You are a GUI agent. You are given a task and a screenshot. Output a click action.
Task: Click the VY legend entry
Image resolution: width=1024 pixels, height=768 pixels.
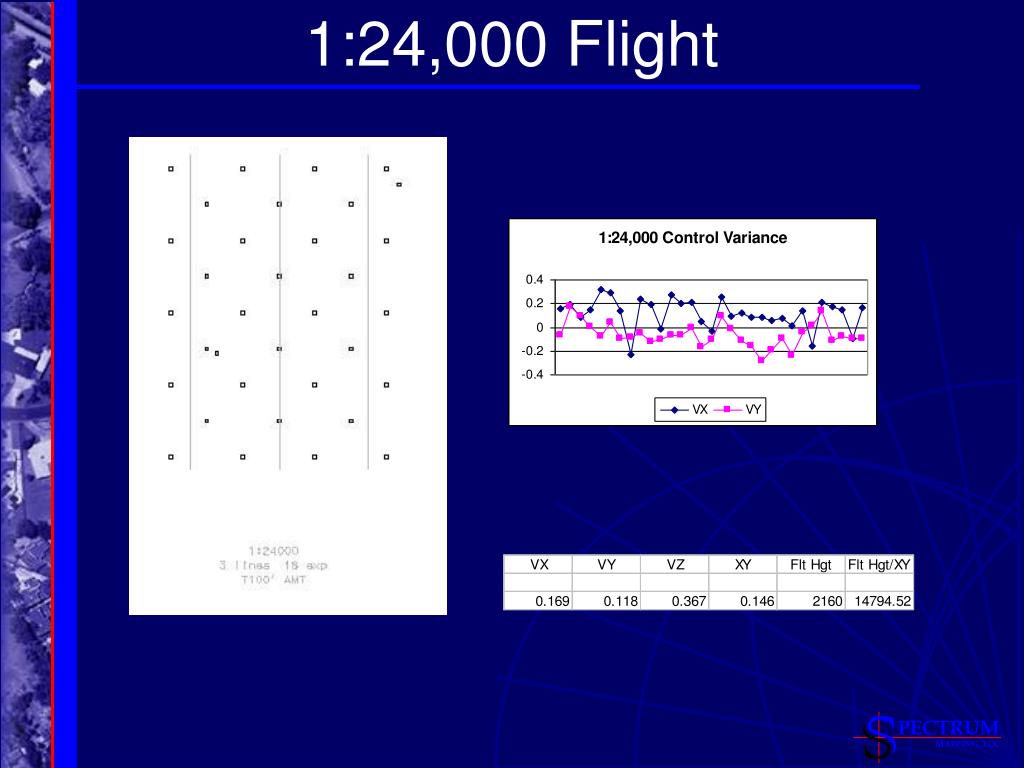pyautogui.click(x=738, y=409)
